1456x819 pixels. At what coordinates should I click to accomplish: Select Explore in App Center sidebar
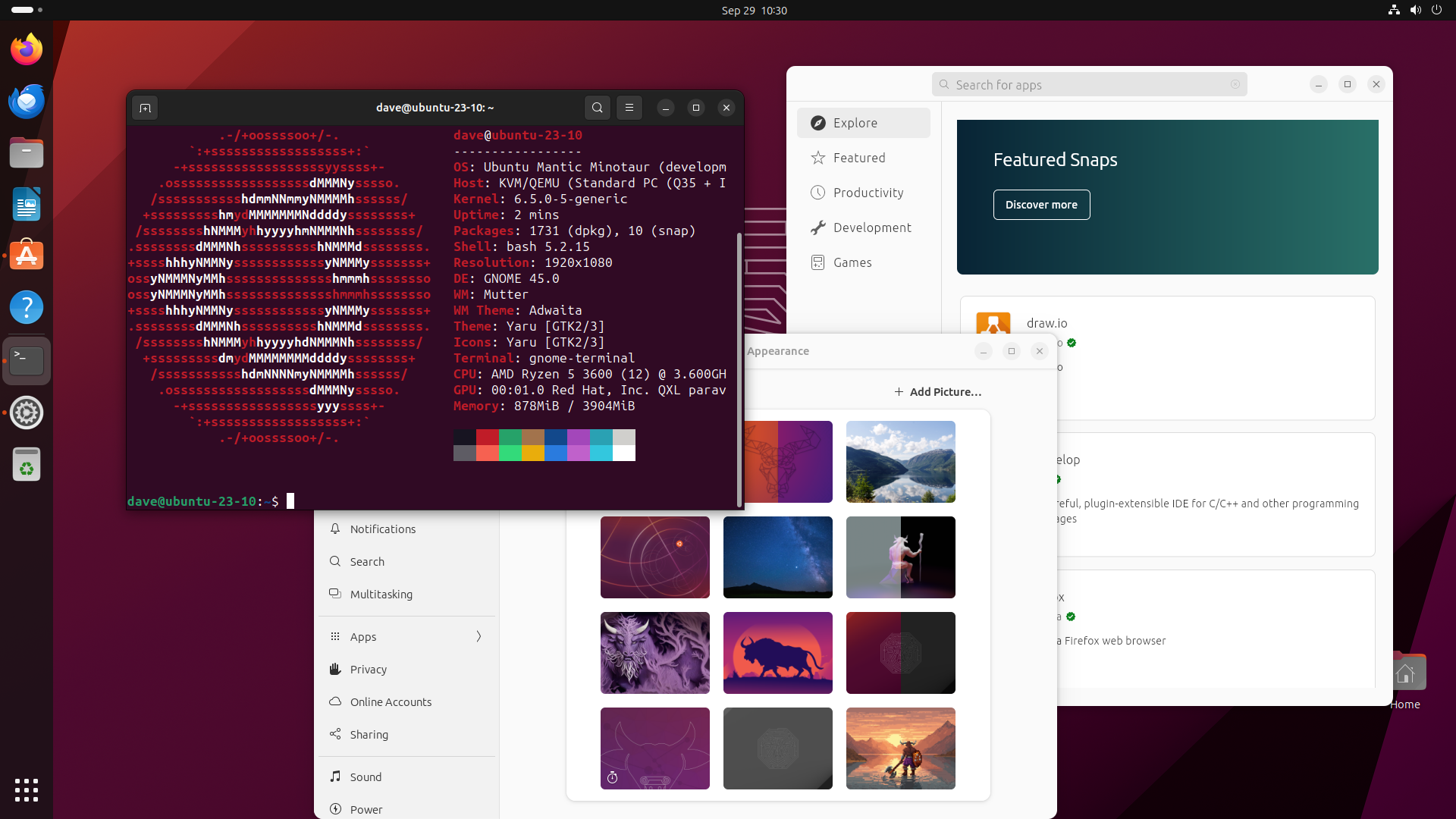coord(864,123)
